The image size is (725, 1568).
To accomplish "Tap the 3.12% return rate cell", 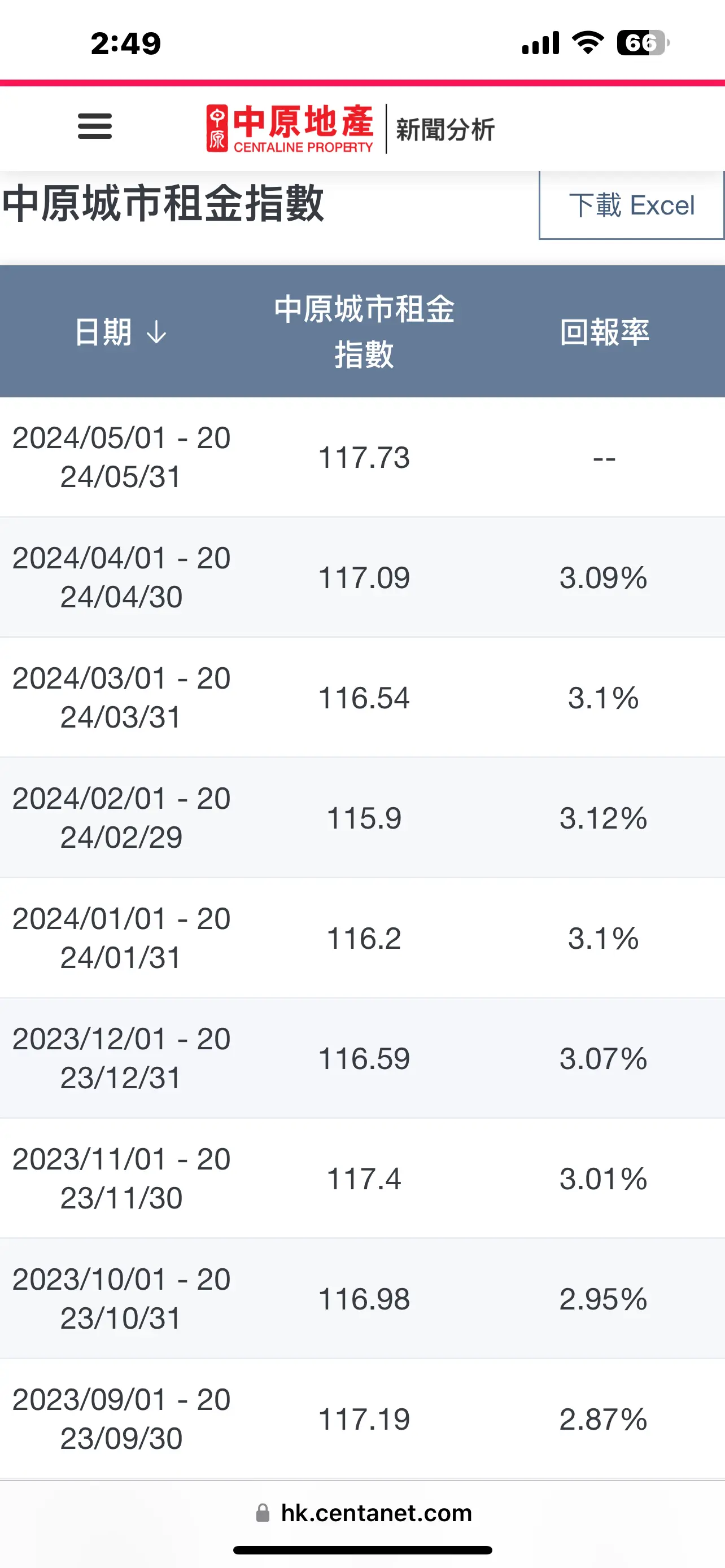I will click(x=603, y=818).
